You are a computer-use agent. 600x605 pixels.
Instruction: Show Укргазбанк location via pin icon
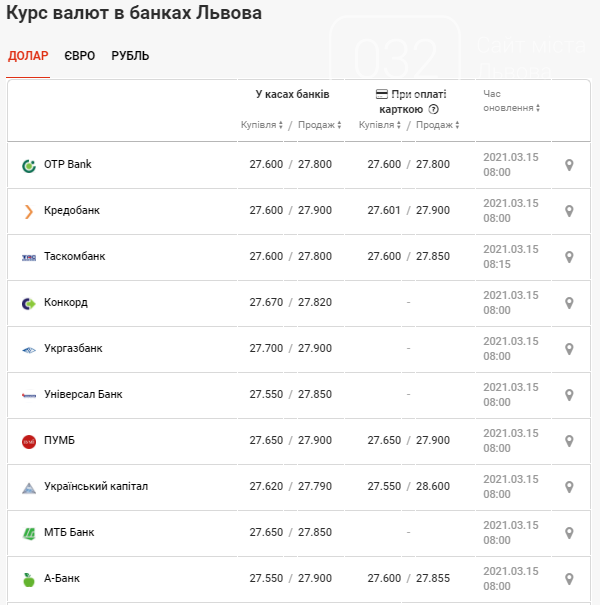point(569,349)
